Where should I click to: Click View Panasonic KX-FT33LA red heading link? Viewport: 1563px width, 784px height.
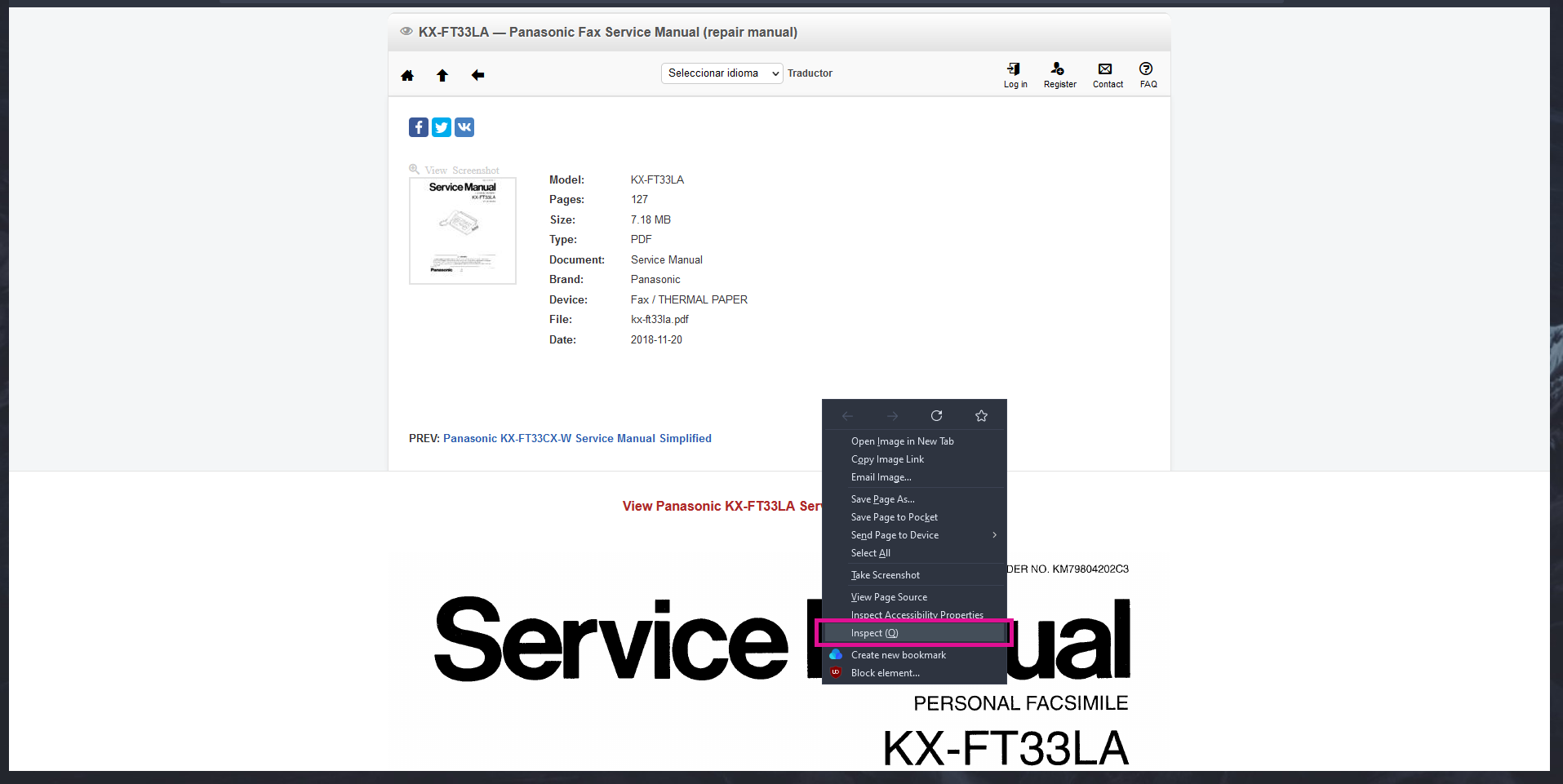pos(722,506)
